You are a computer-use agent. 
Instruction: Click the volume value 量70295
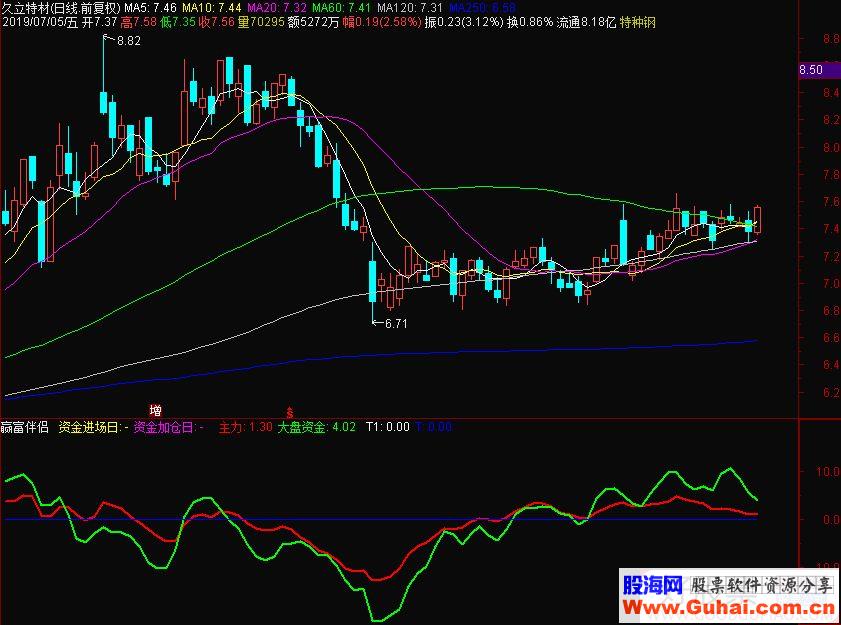click(261, 23)
